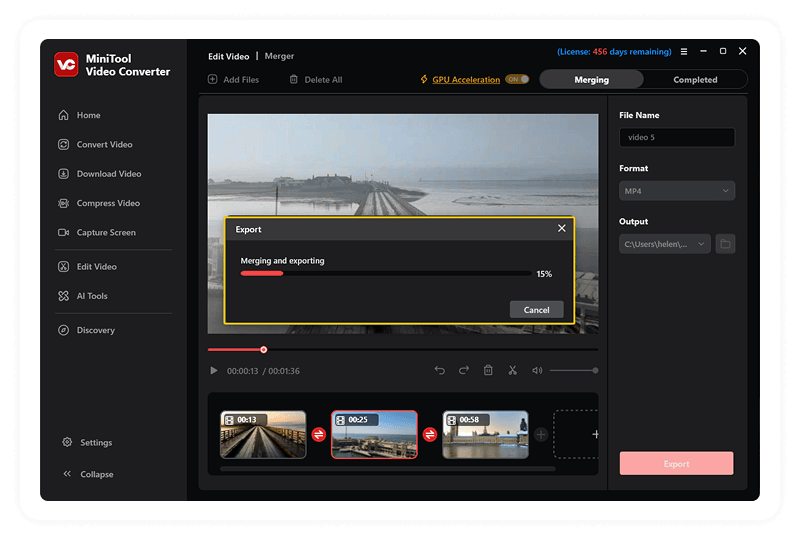Open the Home page
Image resolution: width=800 pixels, height=540 pixels.
(88, 115)
